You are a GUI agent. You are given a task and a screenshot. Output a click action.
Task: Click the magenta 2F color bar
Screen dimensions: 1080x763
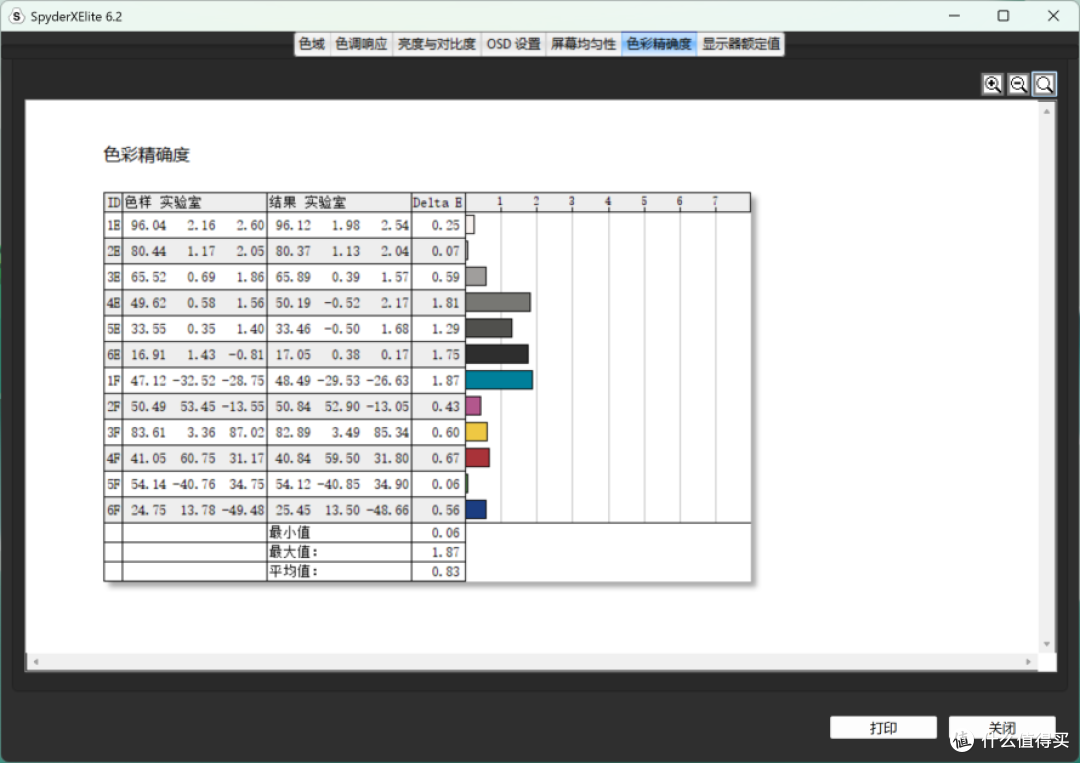[474, 406]
